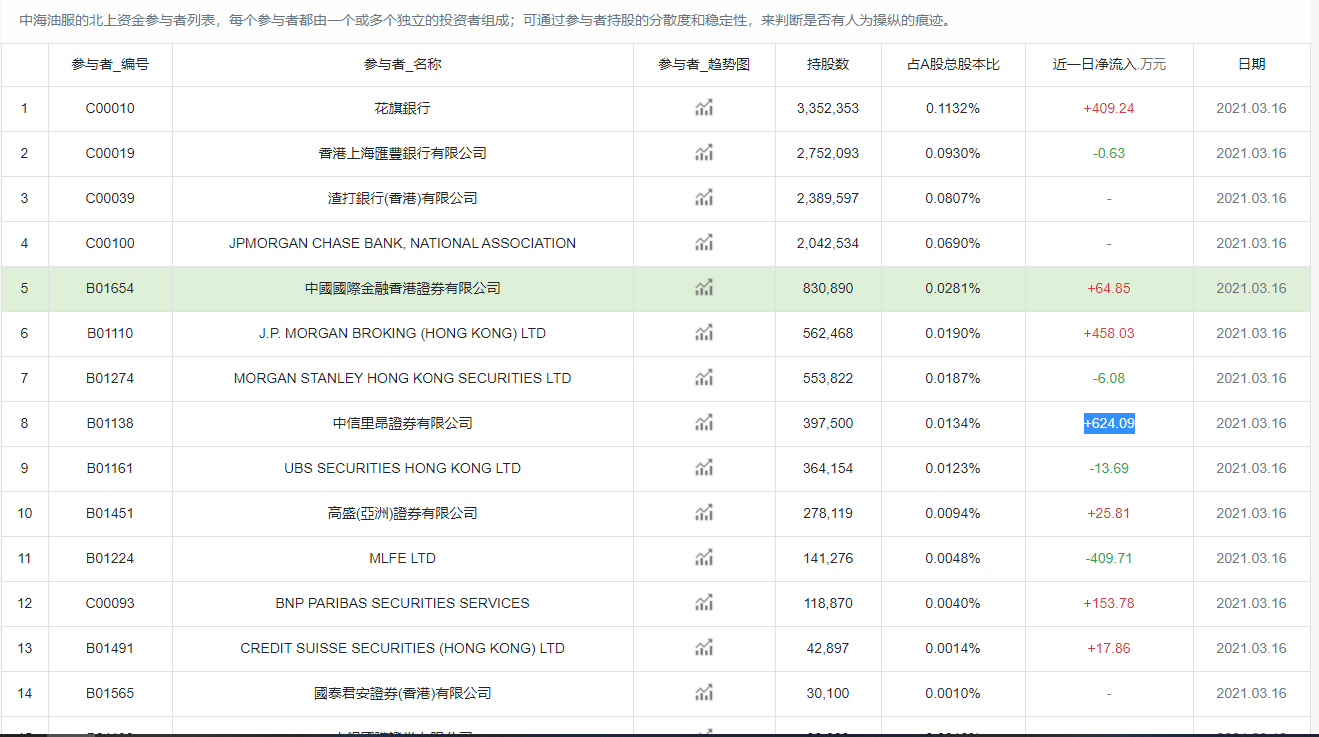Screen dimensions: 1319x737
Task: Open trend chart icon for MLFE LTD
Action: pos(704,558)
